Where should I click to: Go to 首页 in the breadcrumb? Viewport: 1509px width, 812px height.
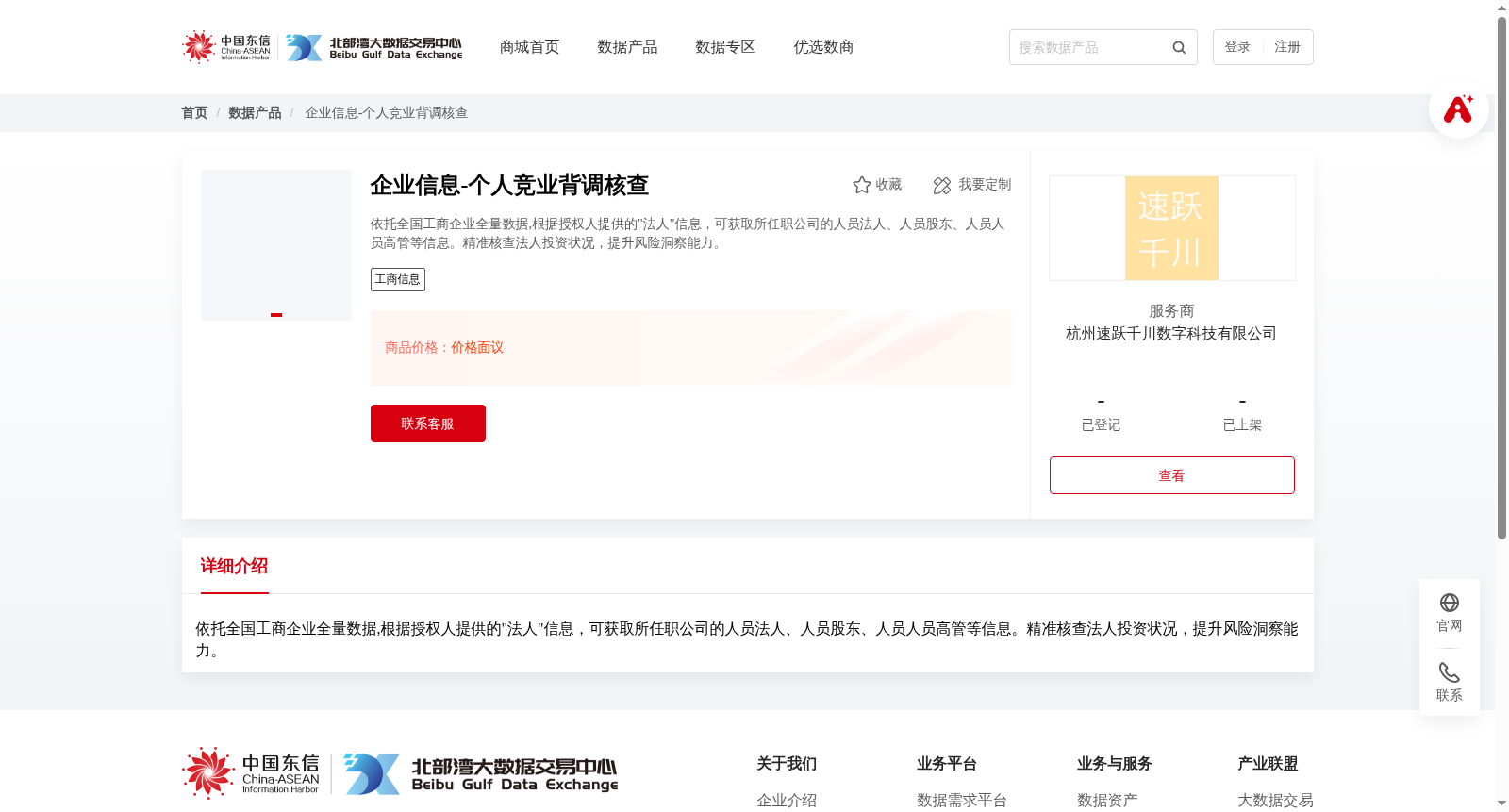point(194,113)
